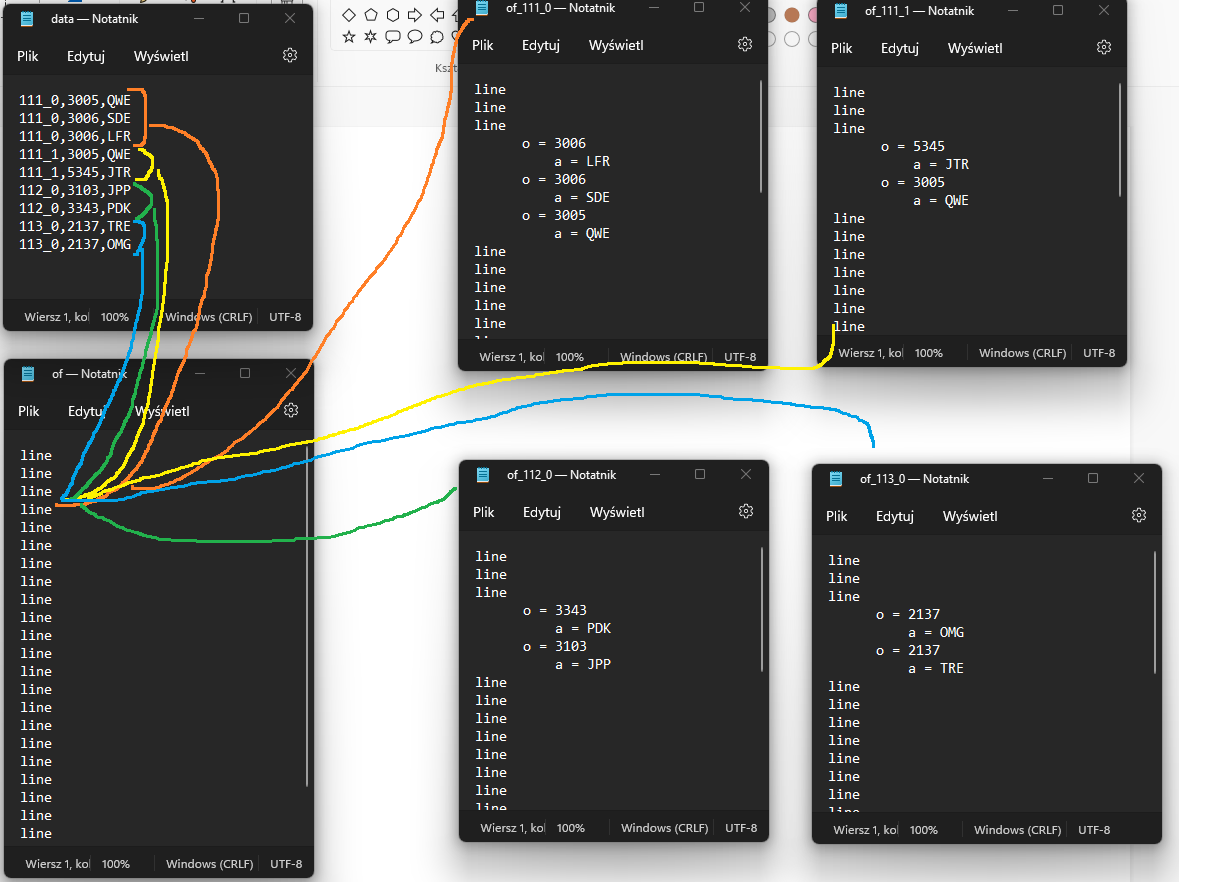1228x882 pixels.
Task: Click the notepad icon in data title bar
Action: coord(28,18)
